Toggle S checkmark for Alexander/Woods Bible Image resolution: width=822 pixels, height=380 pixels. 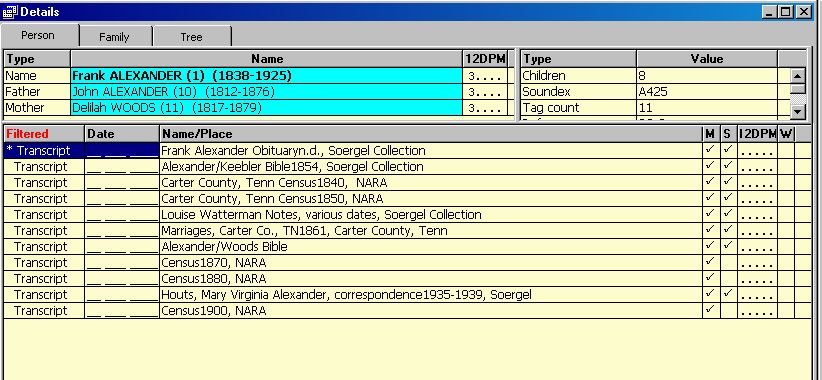pyautogui.click(x=728, y=246)
